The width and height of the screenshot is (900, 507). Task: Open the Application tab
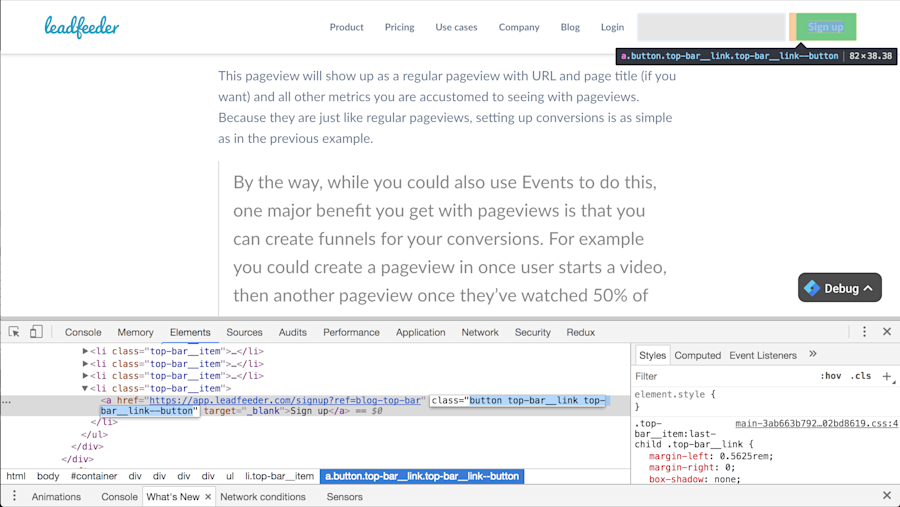pyautogui.click(x=421, y=332)
